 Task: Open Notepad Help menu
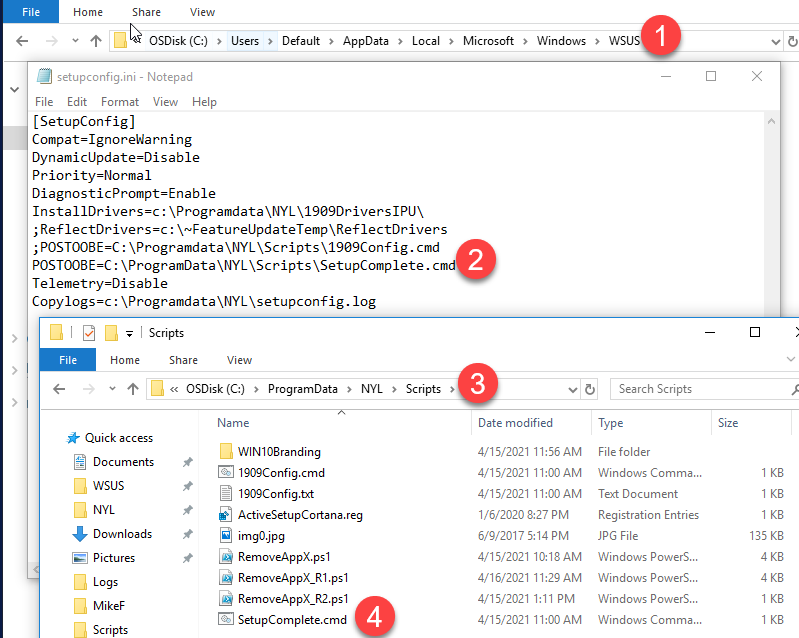point(204,102)
